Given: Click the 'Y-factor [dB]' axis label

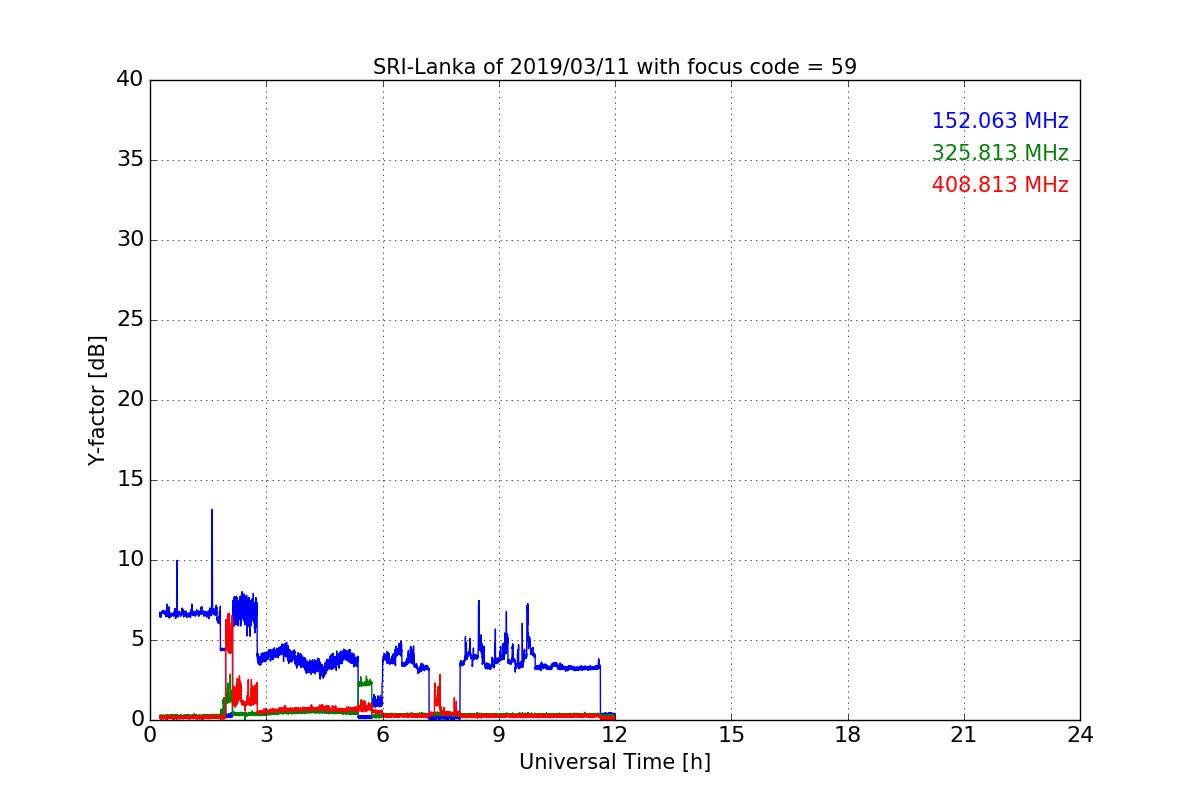Looking at the screenshot, I should (97, 400).
